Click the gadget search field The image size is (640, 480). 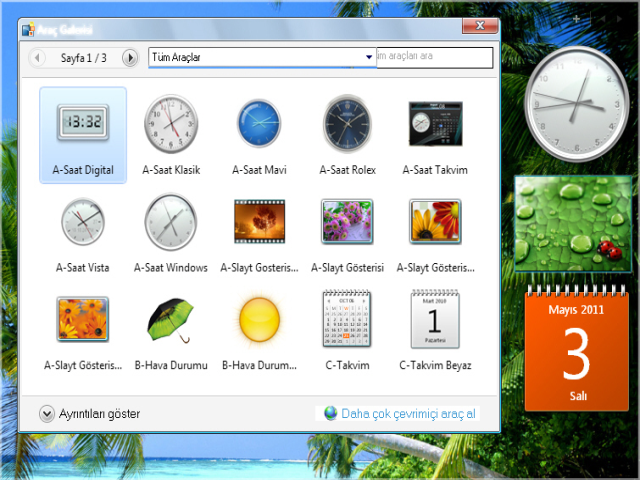tap(434, 57)
